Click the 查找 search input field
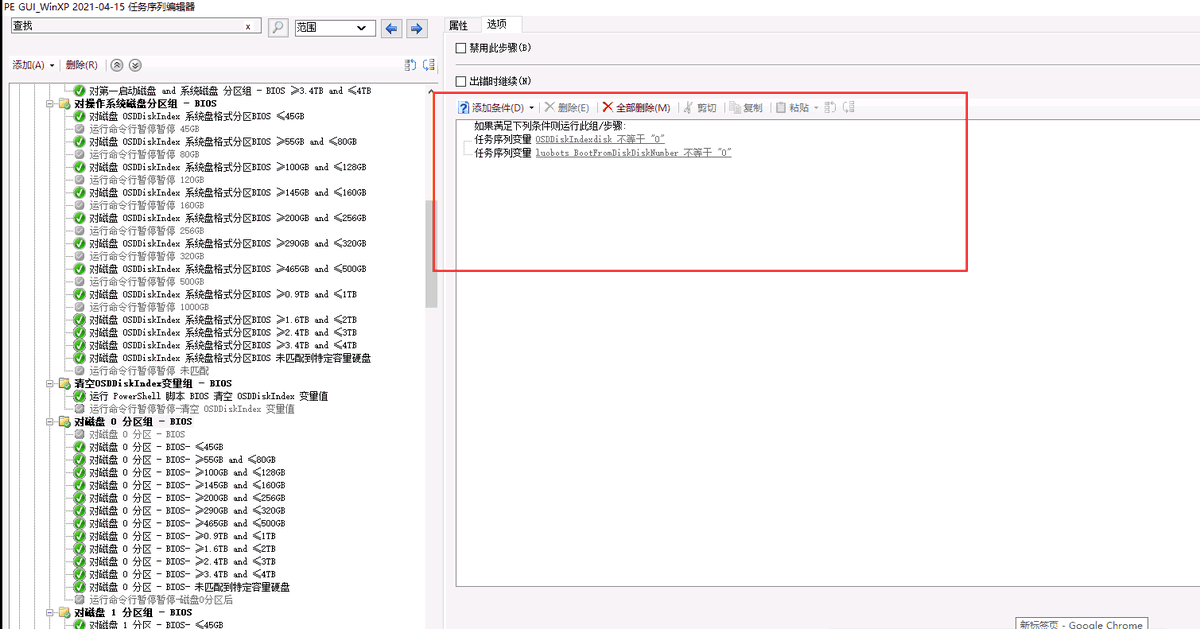Viewport: 1200px width, 629px height. pos(136,28)
